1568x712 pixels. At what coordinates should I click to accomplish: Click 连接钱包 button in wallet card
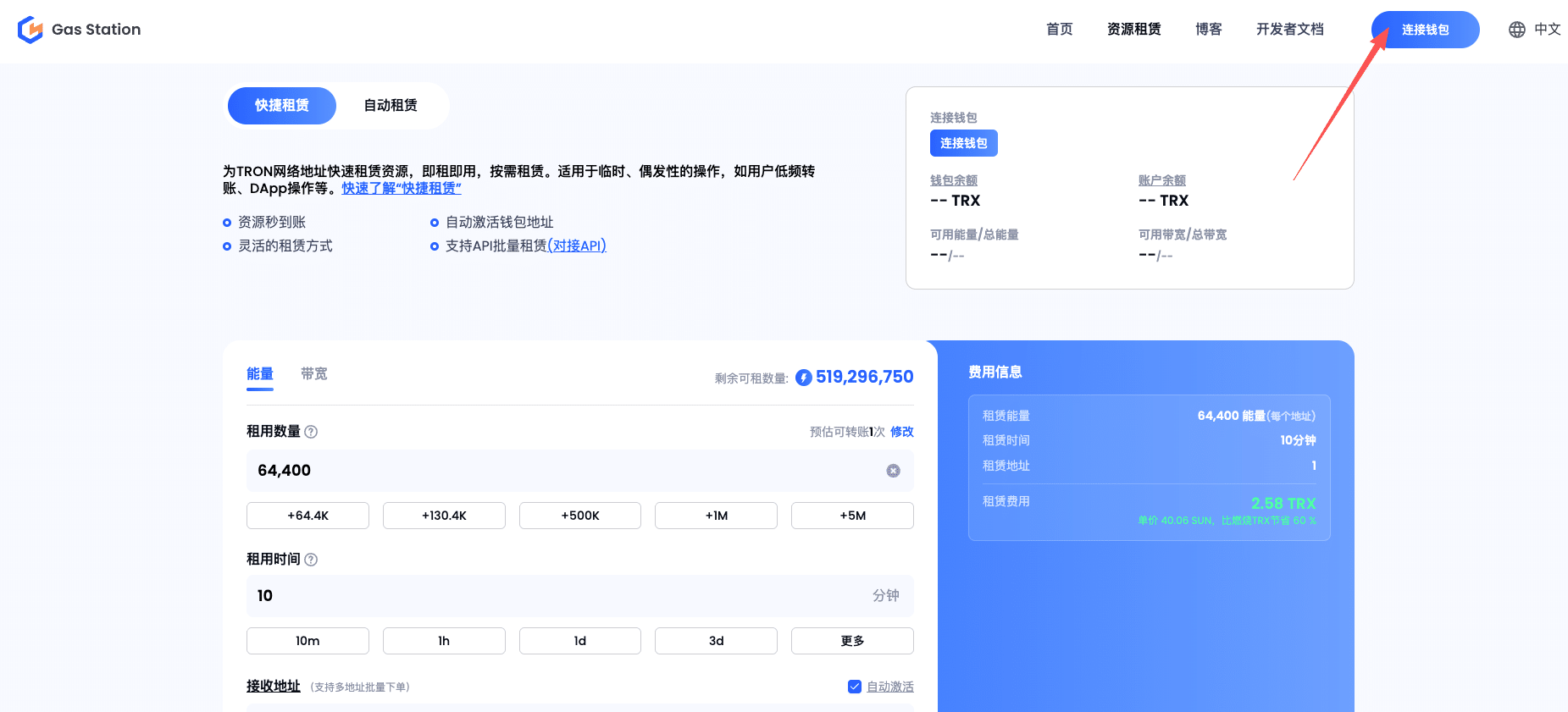click(x=964, y=143)
